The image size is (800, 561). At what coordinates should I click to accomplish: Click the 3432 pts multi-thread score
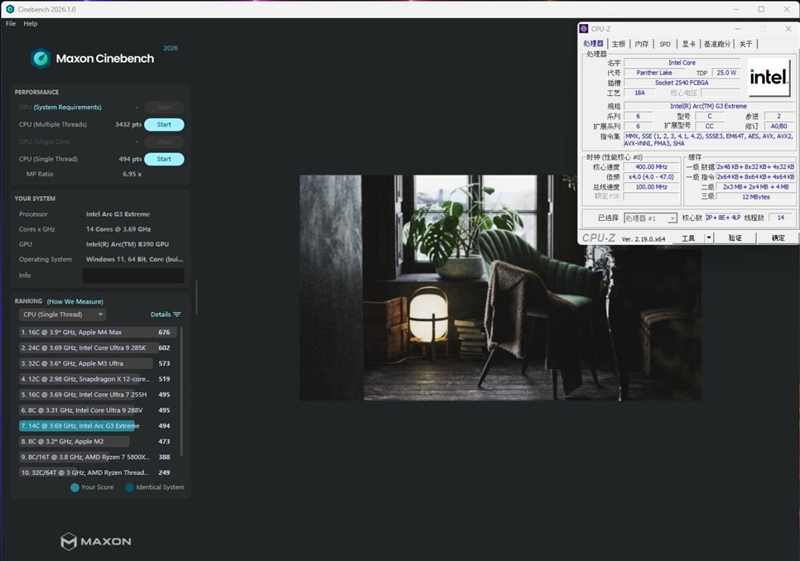pyautogui.click(x=128, y=124)
